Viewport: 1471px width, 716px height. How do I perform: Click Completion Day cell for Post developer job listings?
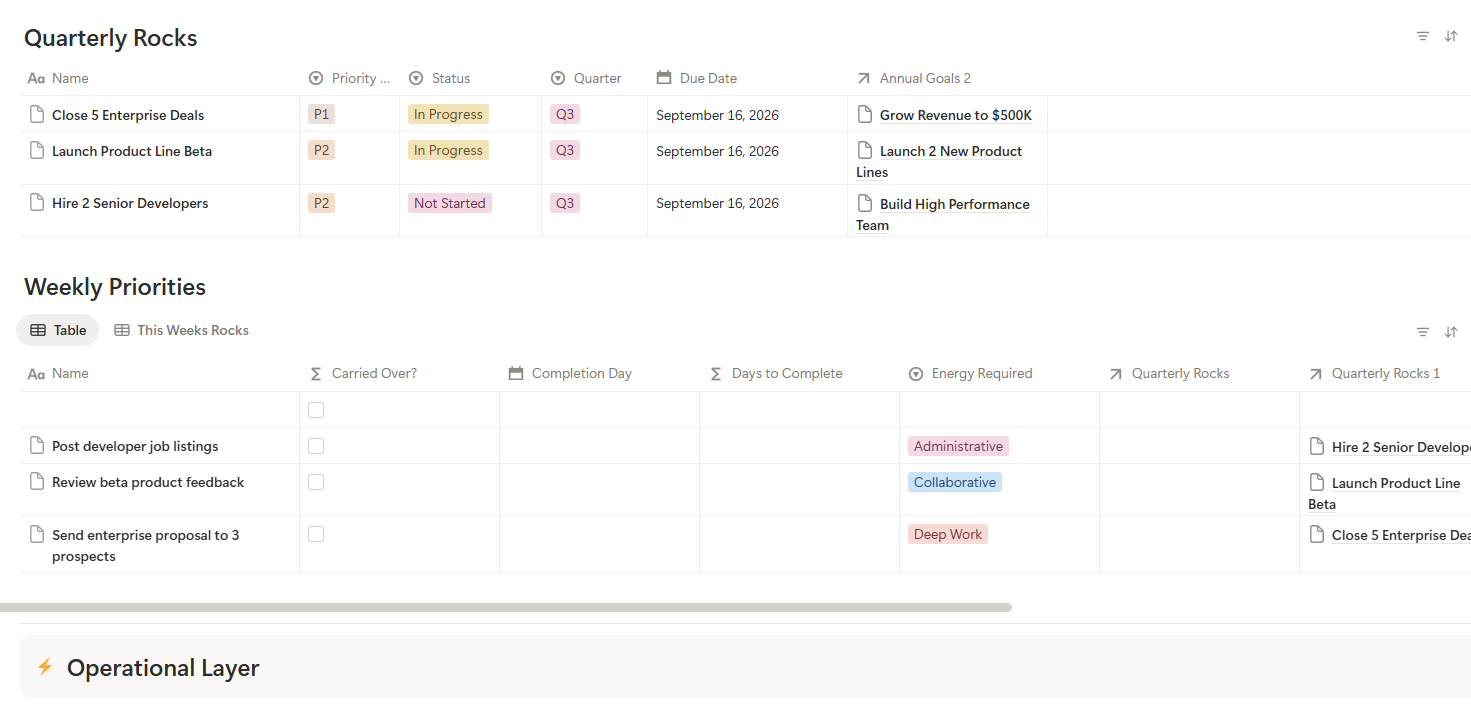599,446
